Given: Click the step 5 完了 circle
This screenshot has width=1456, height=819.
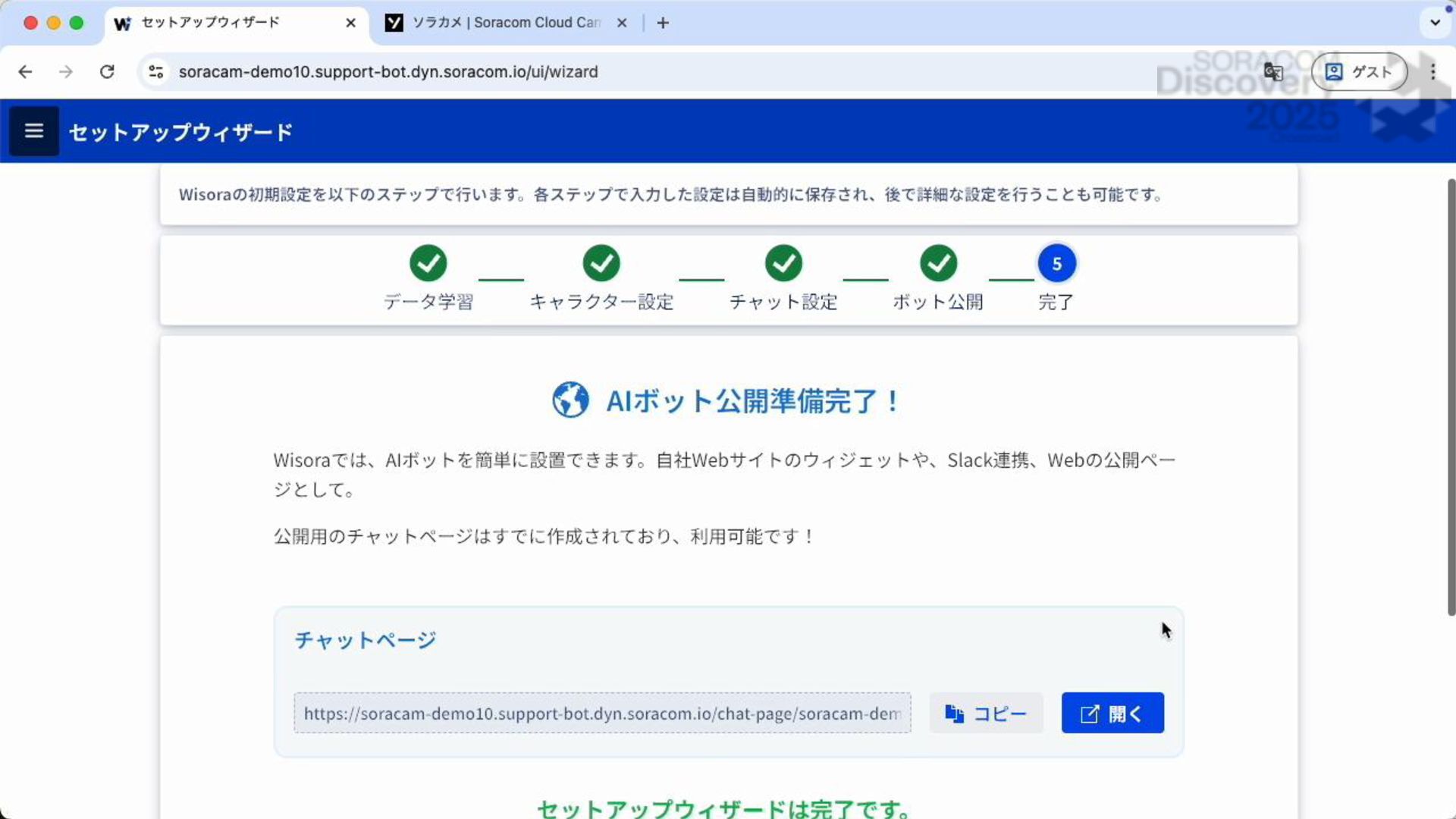Looking at the screenshot, I should pyautogui.click(x=1056, y=263).
